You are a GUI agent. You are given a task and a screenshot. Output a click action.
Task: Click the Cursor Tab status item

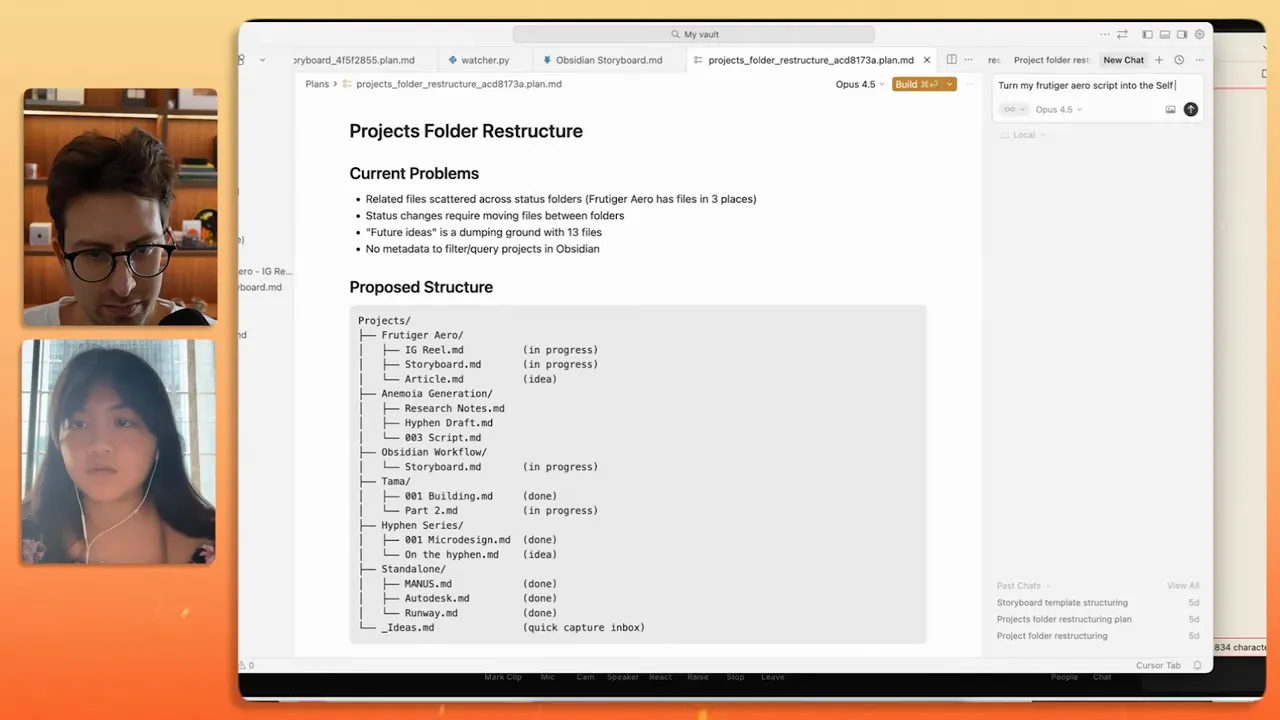point(1158,665)
